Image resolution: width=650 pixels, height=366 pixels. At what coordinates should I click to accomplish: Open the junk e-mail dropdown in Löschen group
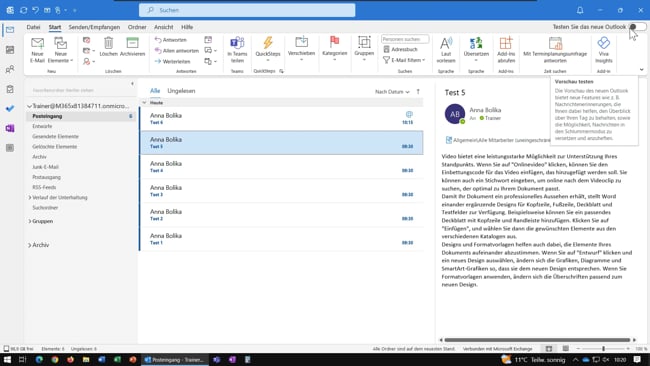[x=88, y=61]
